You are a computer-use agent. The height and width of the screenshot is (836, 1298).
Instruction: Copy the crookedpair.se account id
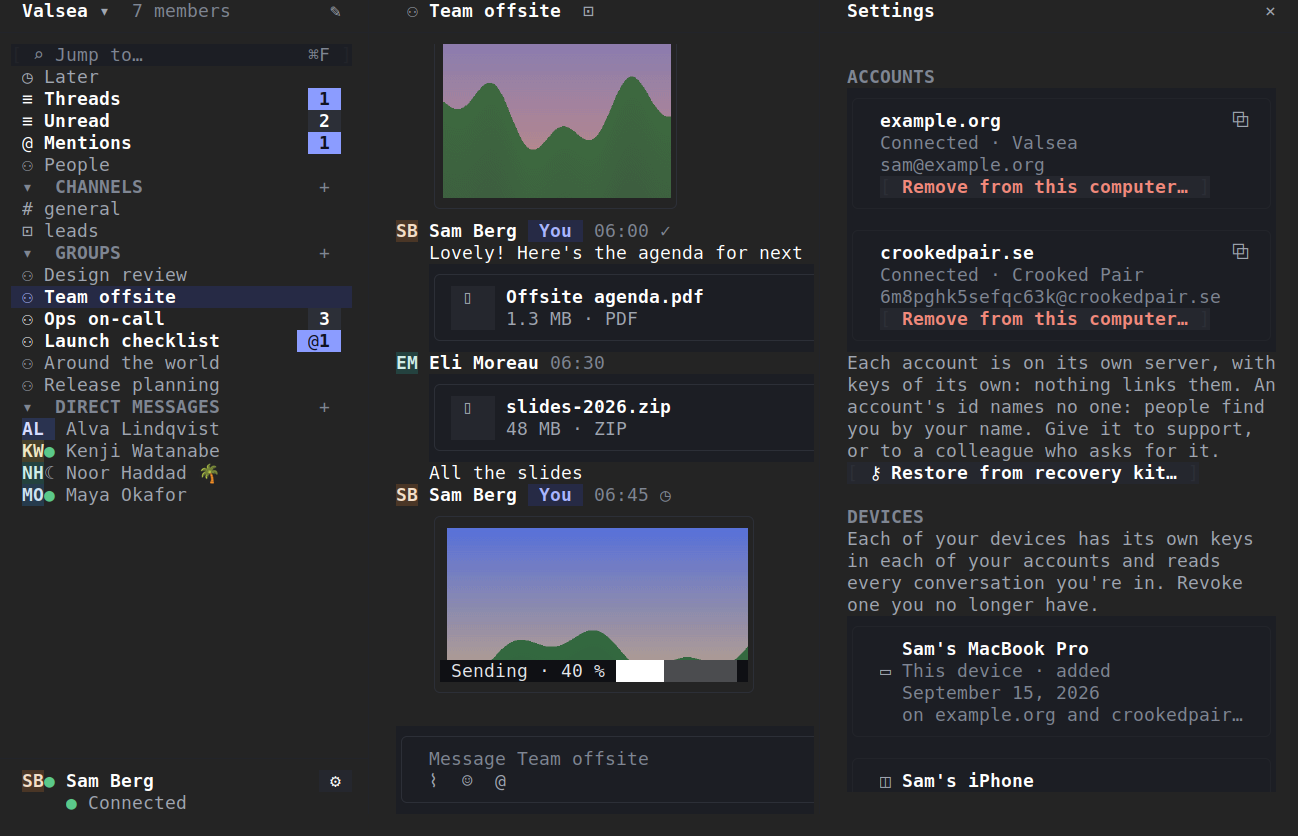1240,252
